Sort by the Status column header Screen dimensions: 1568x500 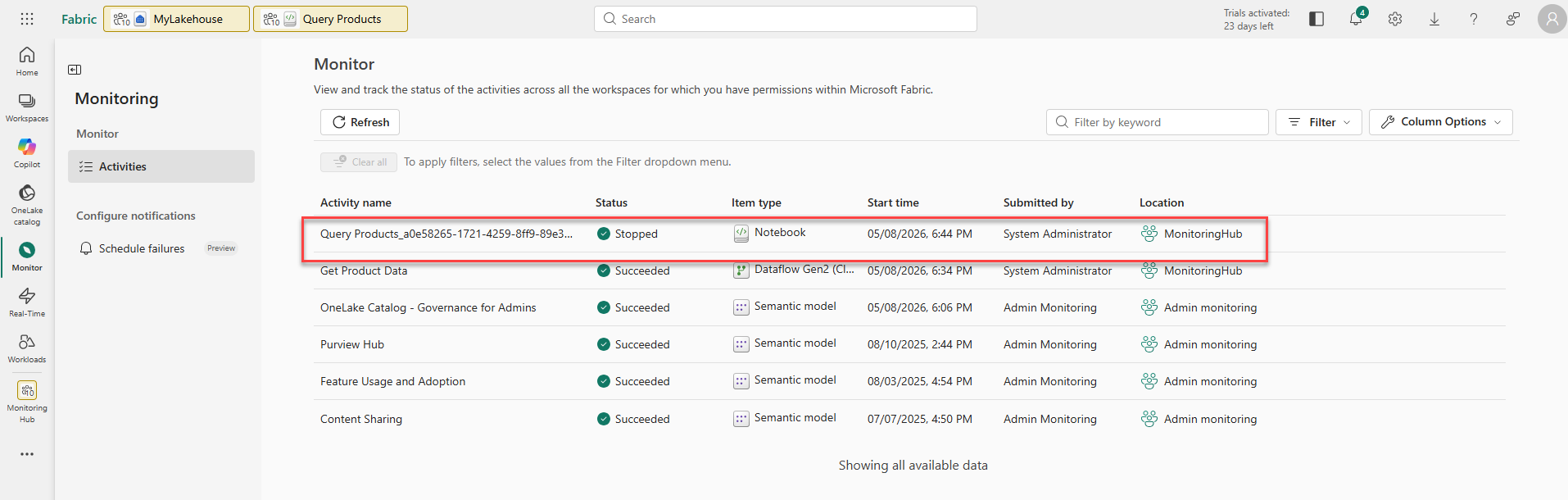point(611,202)
